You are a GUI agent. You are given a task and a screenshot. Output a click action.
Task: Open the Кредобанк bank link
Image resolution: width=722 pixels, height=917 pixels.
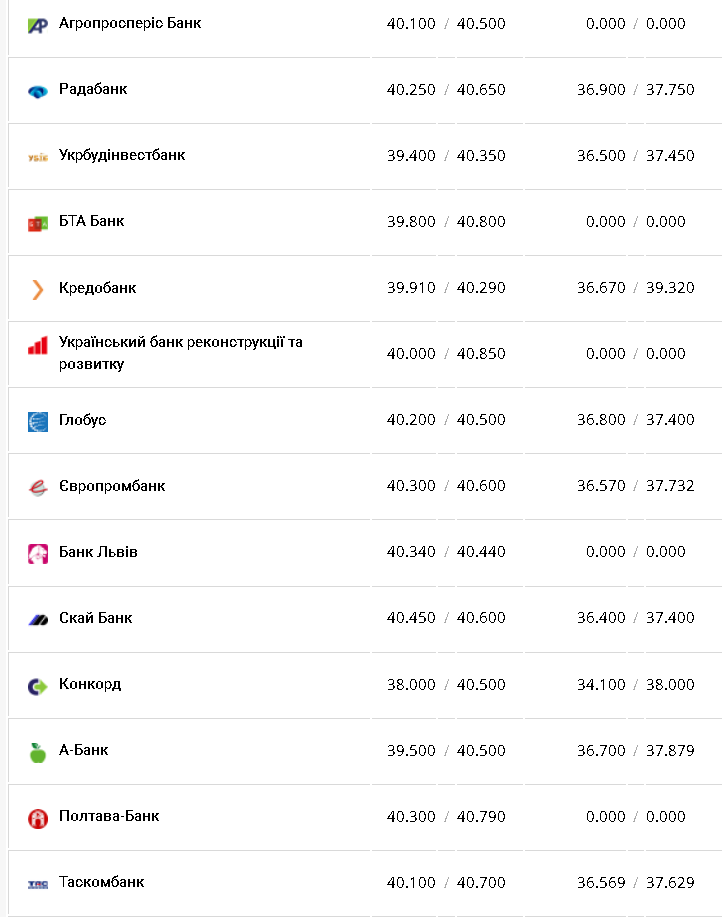click(x=97, y=288)
